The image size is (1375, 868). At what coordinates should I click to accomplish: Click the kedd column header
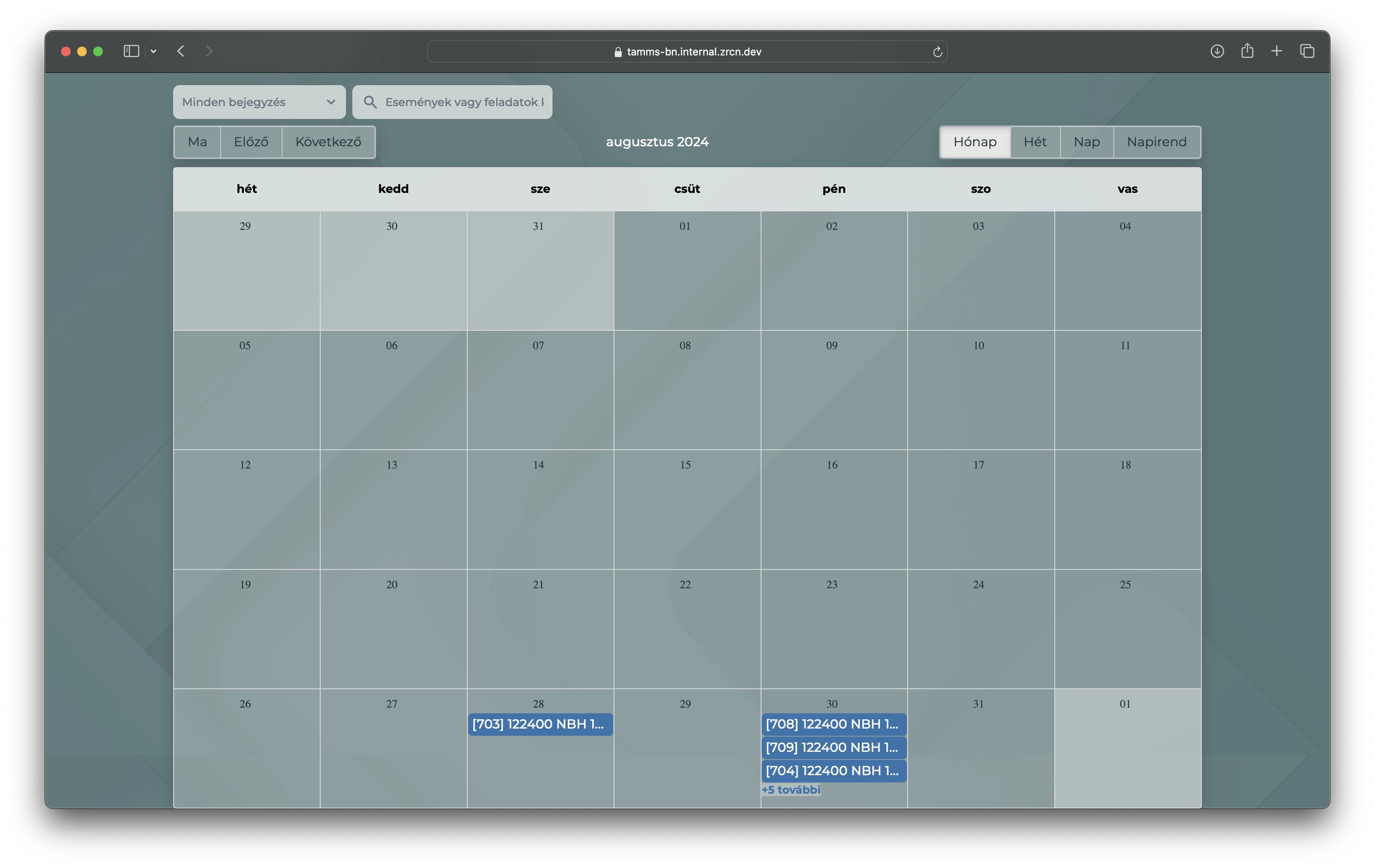pos(393,189)
